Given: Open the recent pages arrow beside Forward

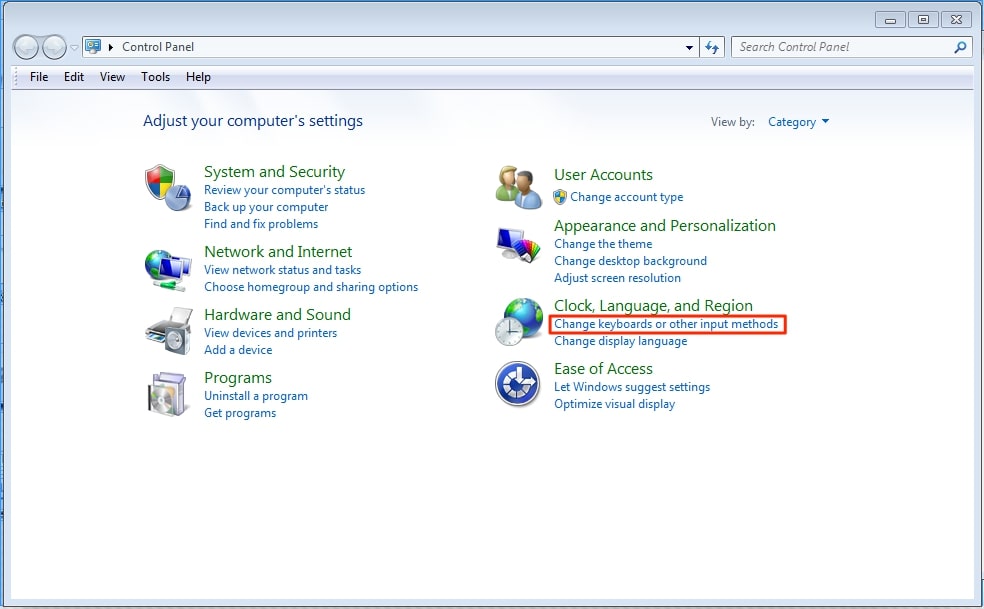Looking at the screenshot, I should pyautogui.click(x=74, y=47).
